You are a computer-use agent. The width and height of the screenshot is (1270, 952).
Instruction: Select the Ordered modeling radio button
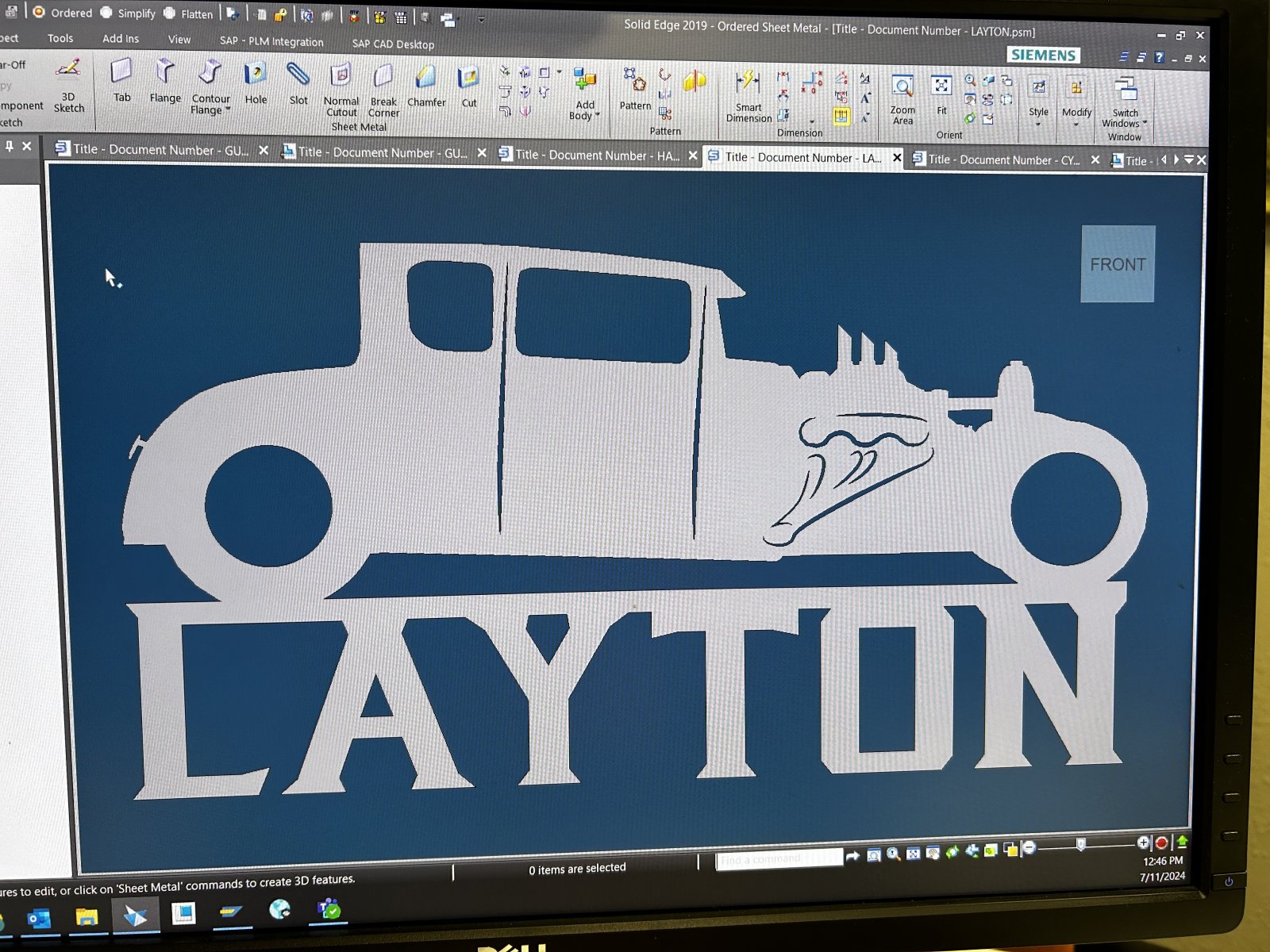tap(39, 12)
